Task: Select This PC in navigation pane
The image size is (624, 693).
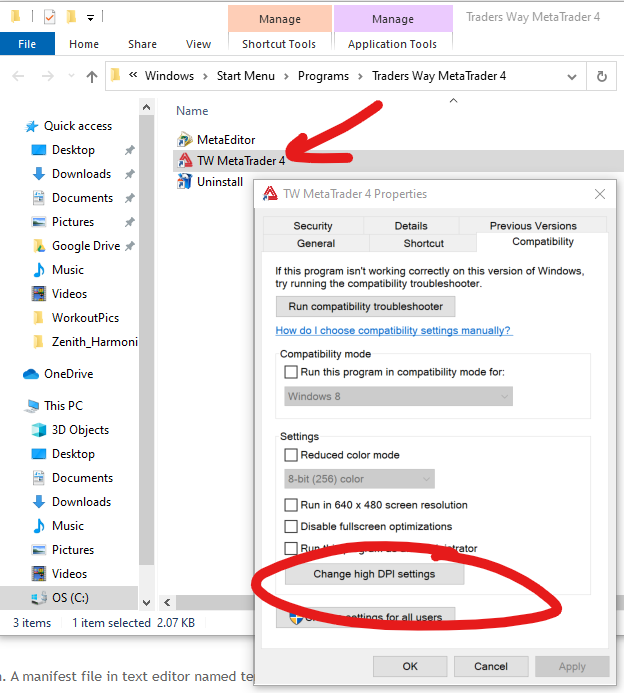Action: [x=53, y=406]
